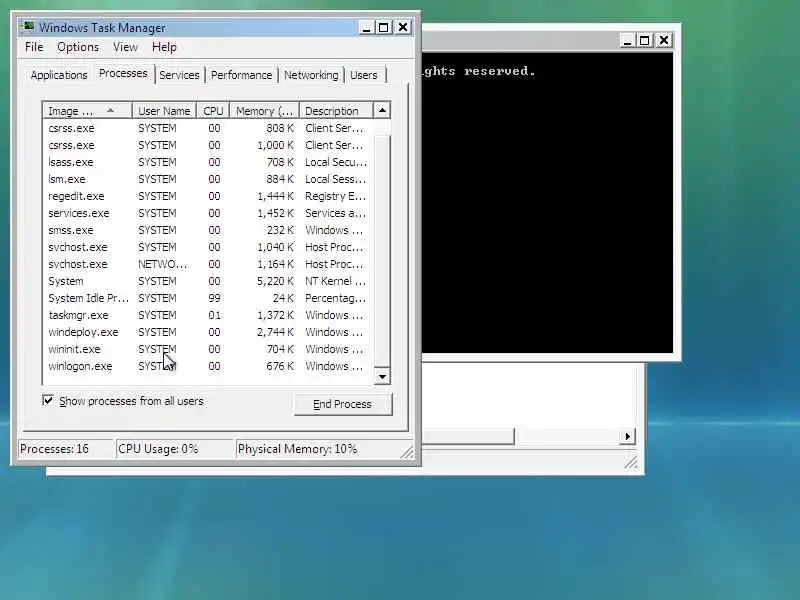Sort by Image Name column header

coord(87,111)
